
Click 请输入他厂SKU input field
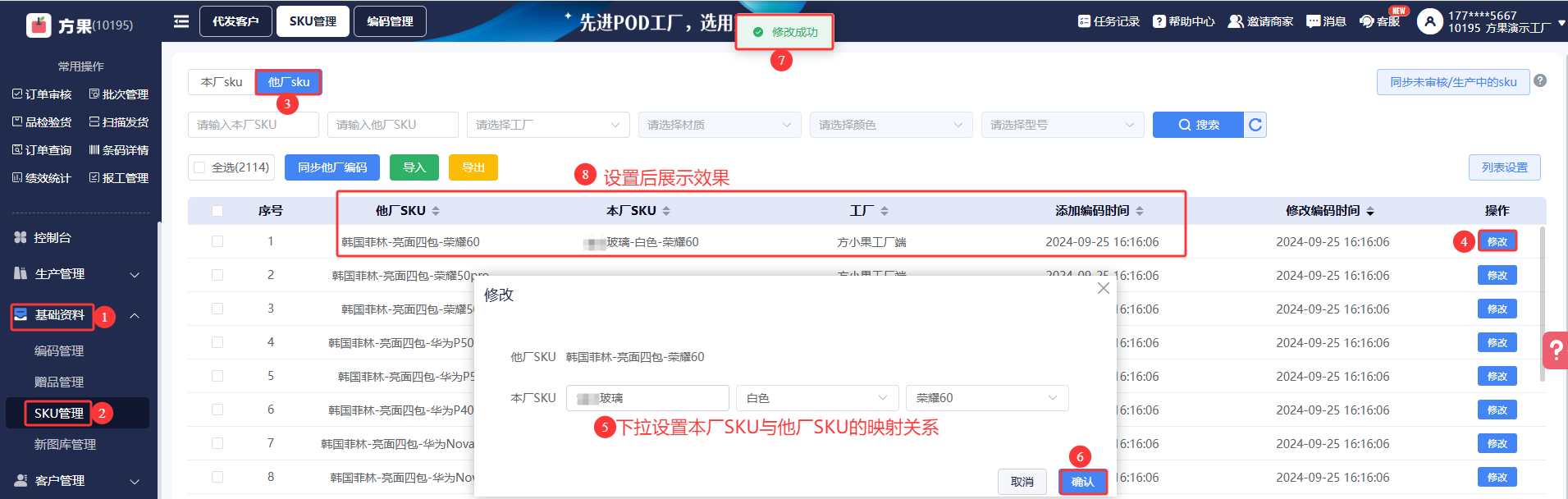click(393, 125)
